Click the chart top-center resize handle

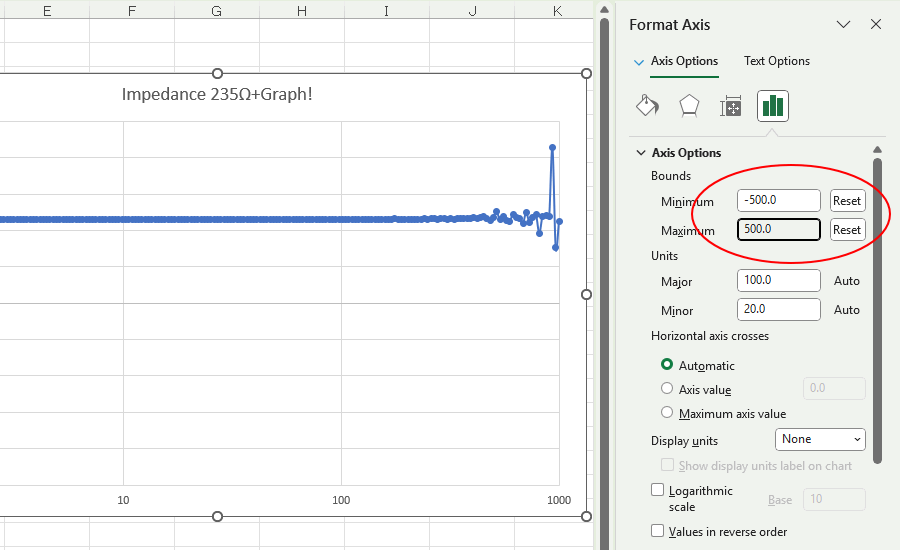coord(217,73)
